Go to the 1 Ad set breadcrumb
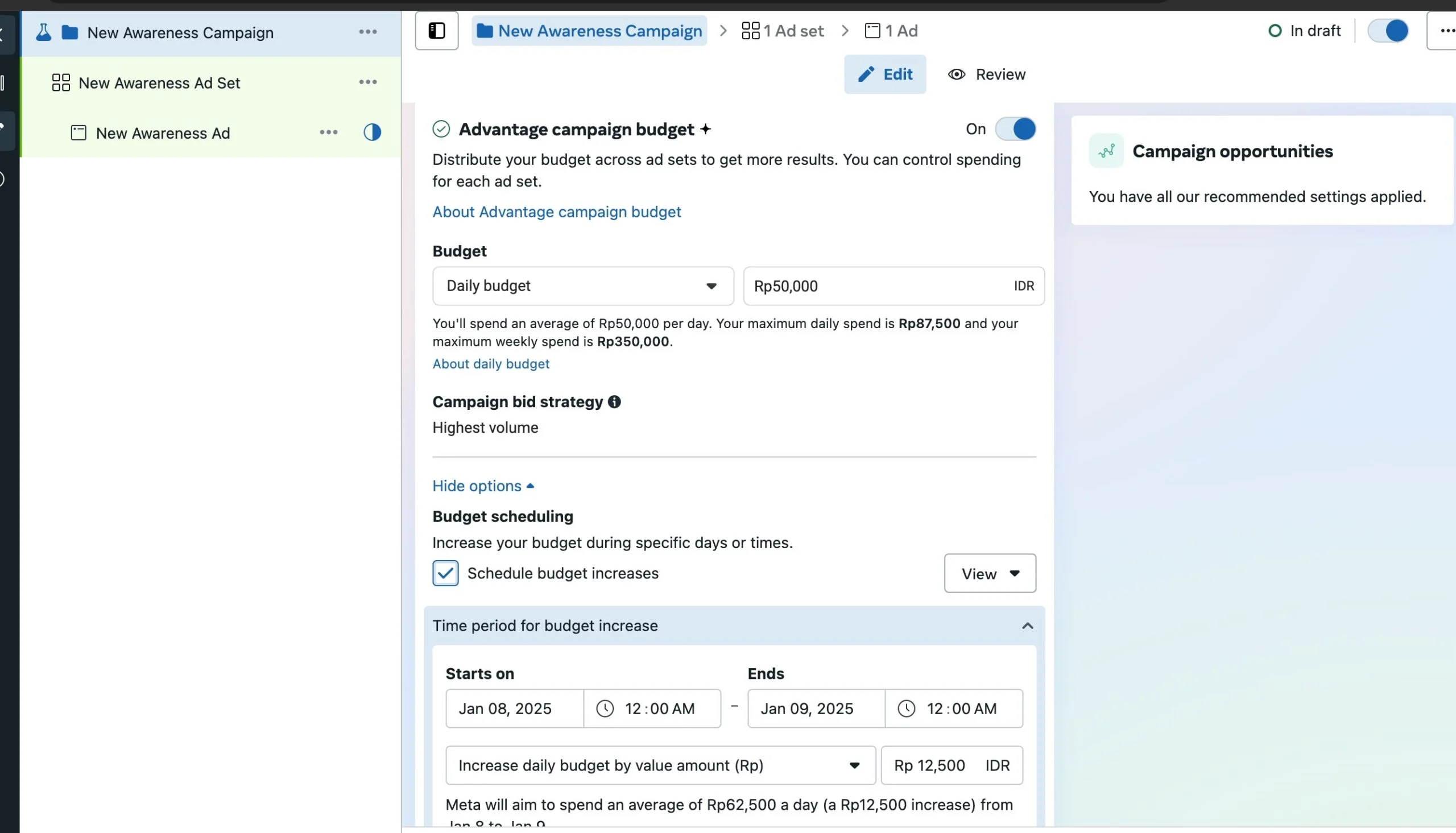This screenshot has width=1456, height=833. 783,31
